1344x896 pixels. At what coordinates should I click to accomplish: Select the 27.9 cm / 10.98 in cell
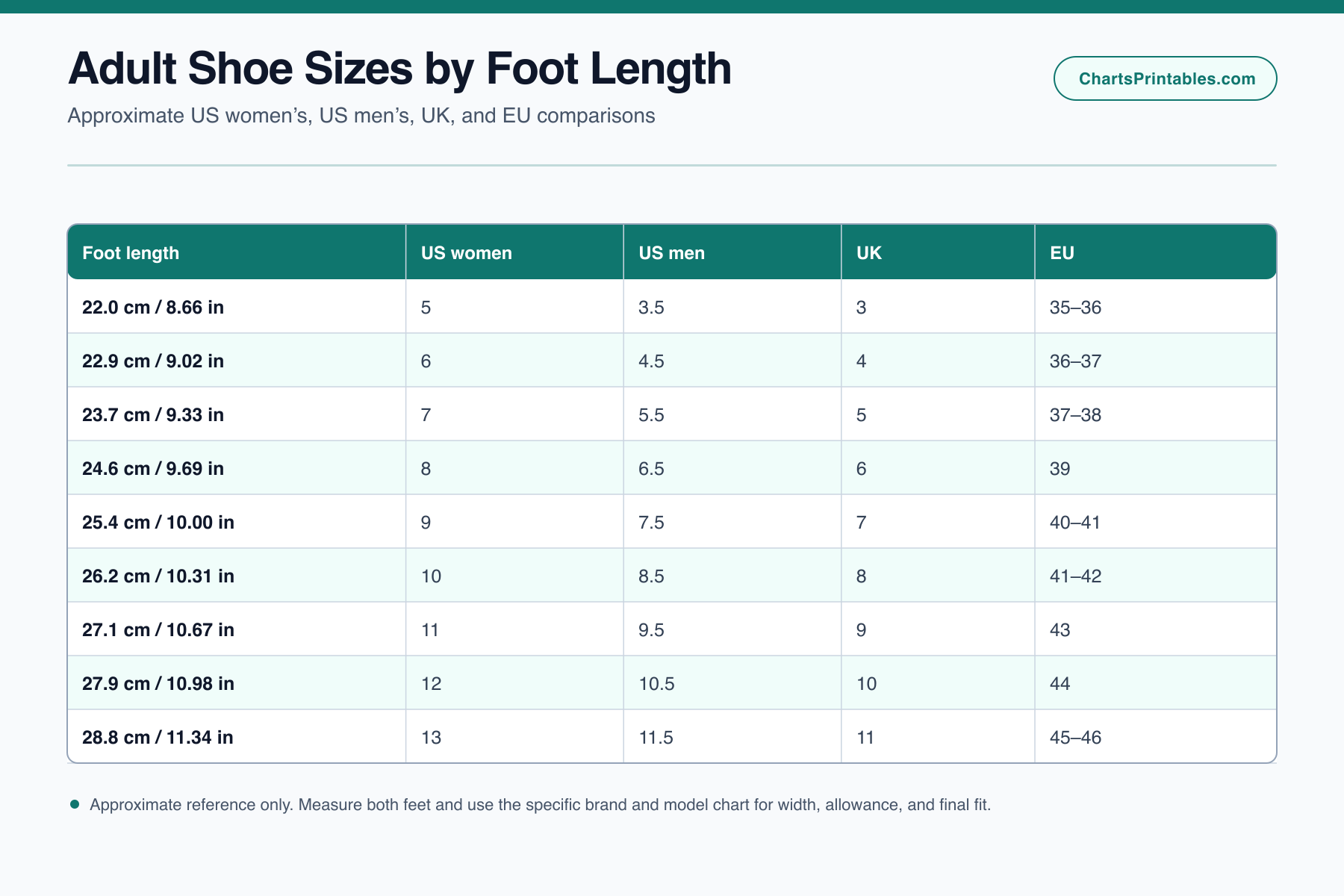[x=237, y=683]
